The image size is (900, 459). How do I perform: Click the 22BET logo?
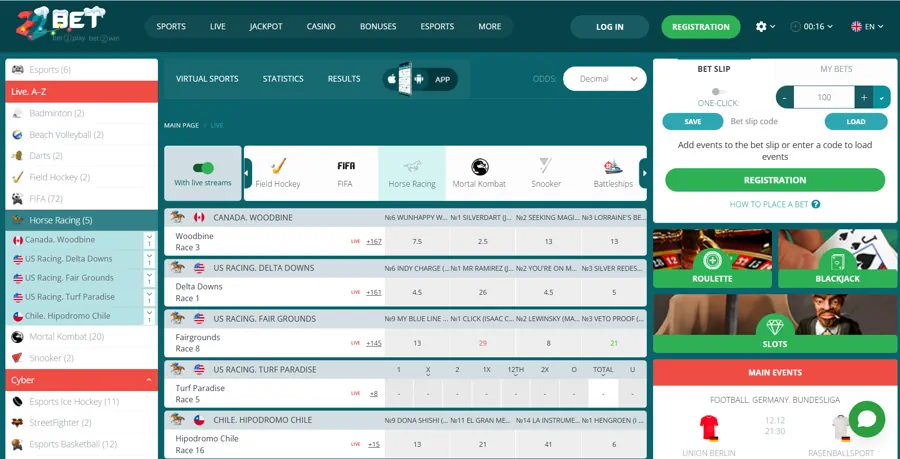pyautogui.click(x=61, y=24)
